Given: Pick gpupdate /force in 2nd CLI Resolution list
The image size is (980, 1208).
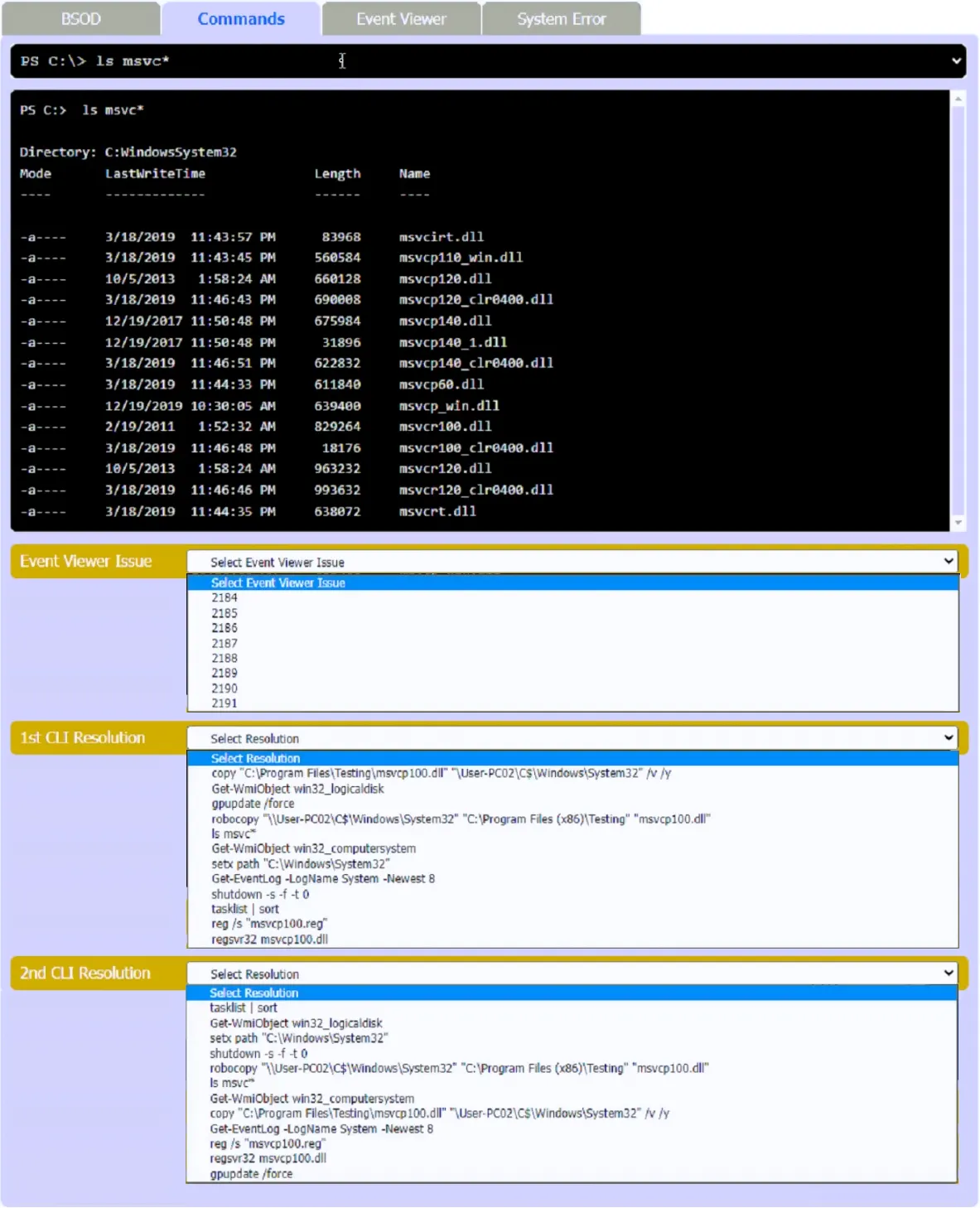Looking at the screenshot, I should pyautogui.click(x=572, y=1174).
